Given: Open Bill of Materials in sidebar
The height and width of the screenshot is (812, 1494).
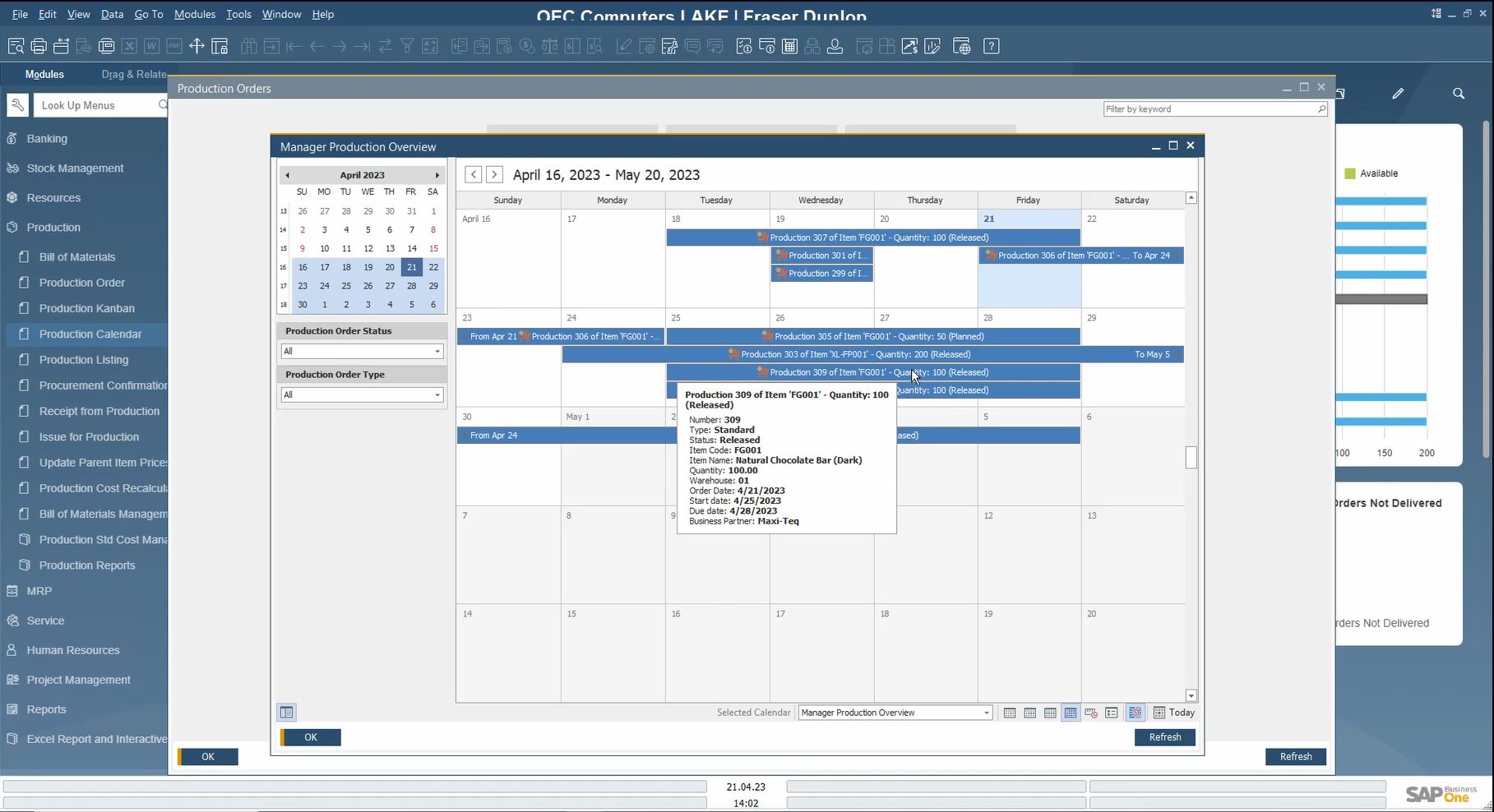Looking at the screenshot, I should pyautogui.click(x=77, y=257).
